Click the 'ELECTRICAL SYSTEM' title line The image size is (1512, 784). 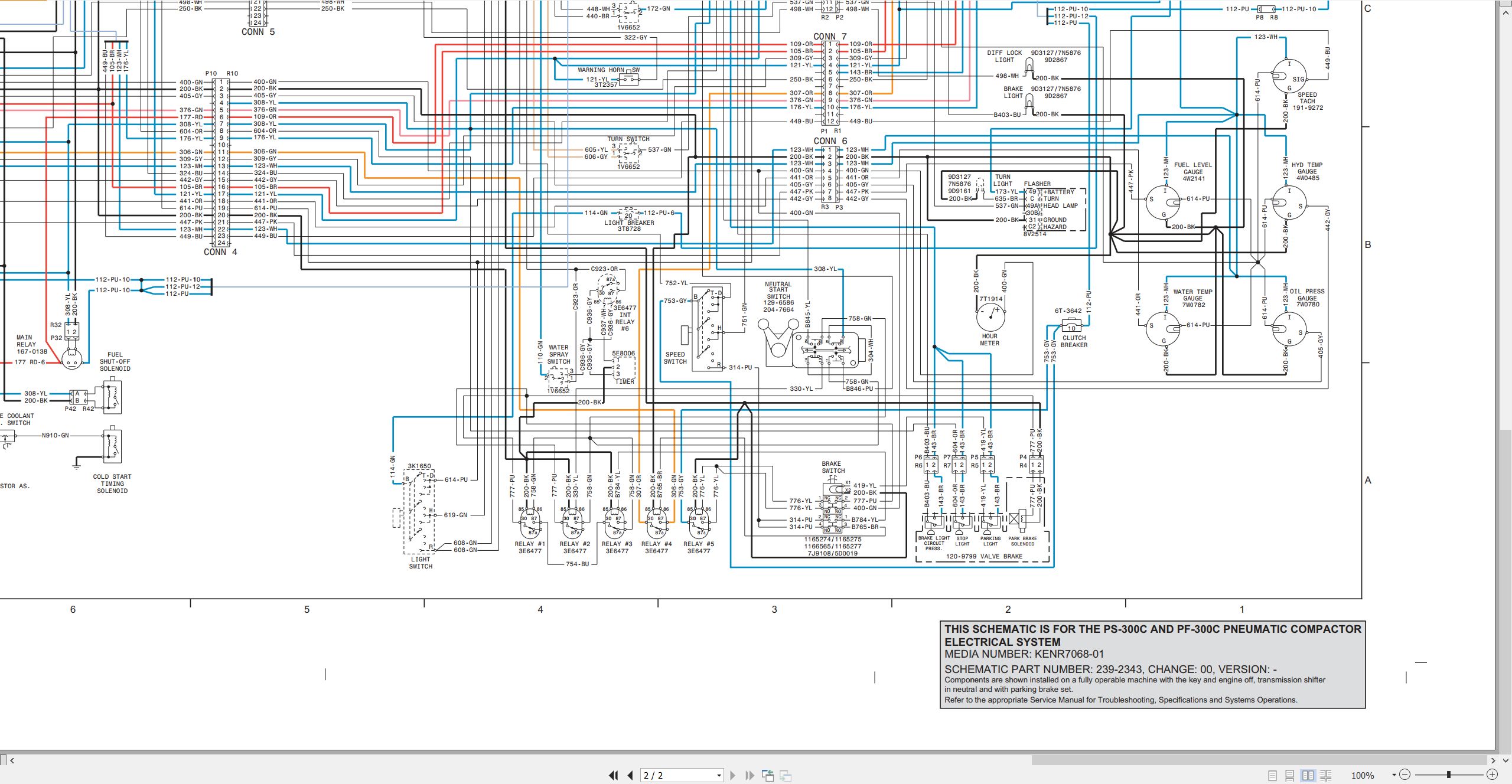(1002, 642)
